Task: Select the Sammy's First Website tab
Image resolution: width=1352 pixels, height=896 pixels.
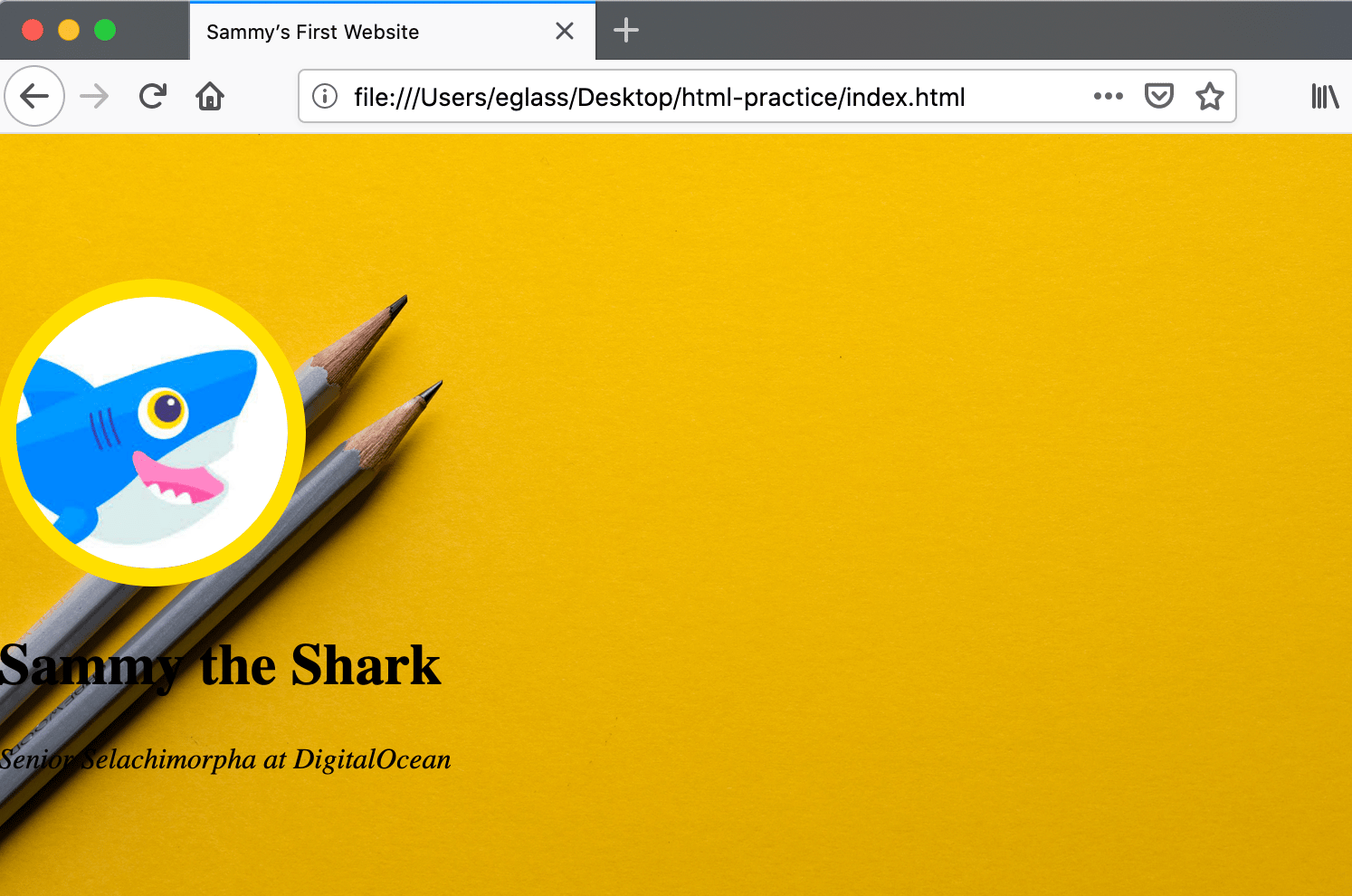Action: click(393, 32)
